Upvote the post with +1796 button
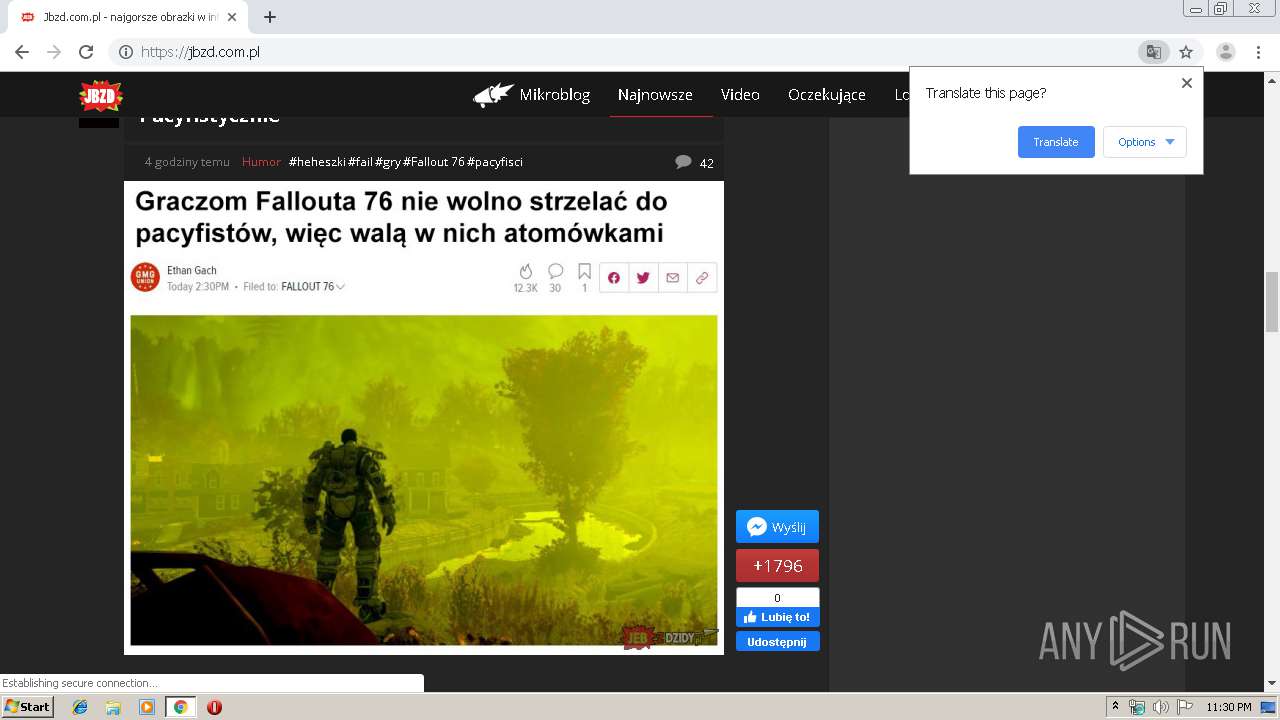The image size is (1280, 720). 777,566
